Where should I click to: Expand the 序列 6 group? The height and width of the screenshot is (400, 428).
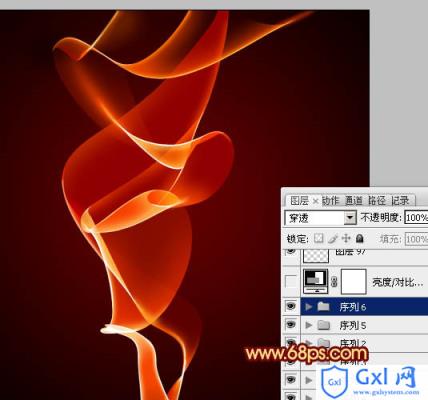pyautogui.click(x=309, y=306)
